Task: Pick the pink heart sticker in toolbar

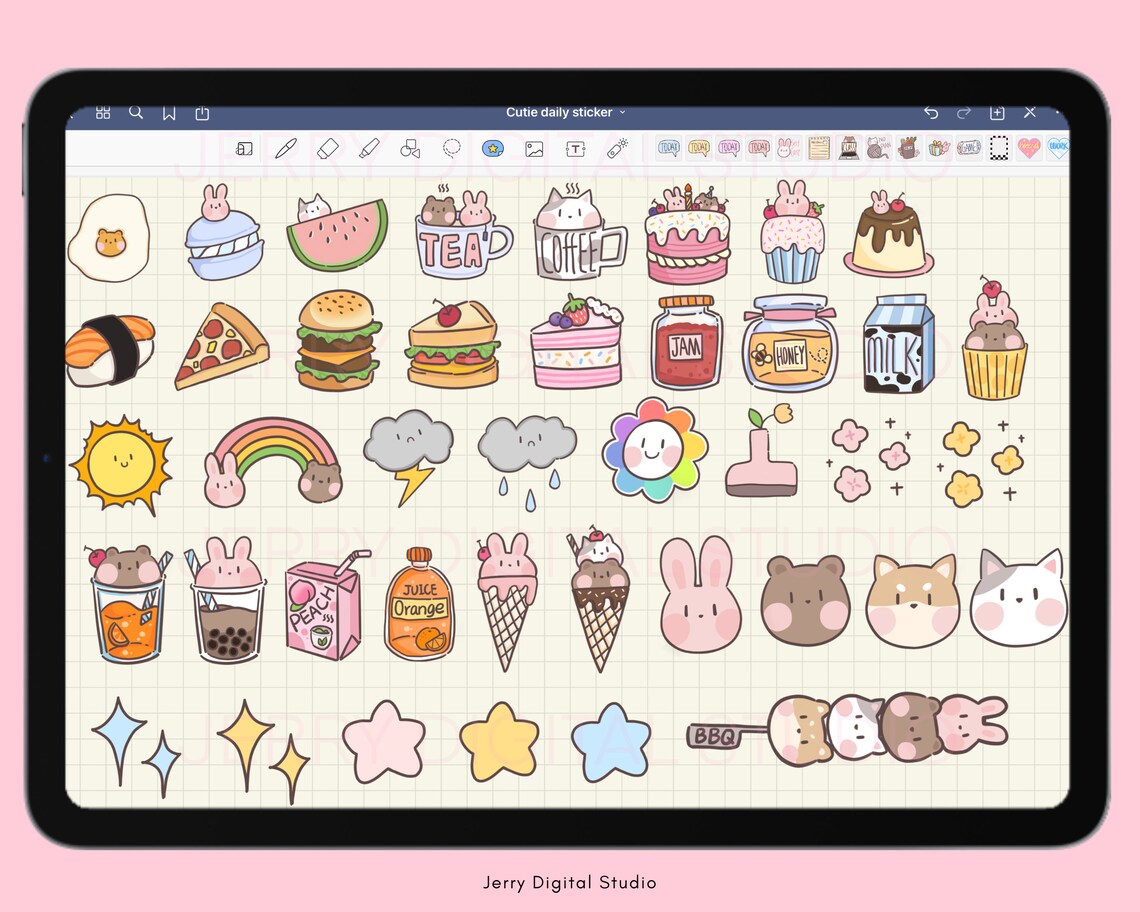Action: [x=1029, y=148]
